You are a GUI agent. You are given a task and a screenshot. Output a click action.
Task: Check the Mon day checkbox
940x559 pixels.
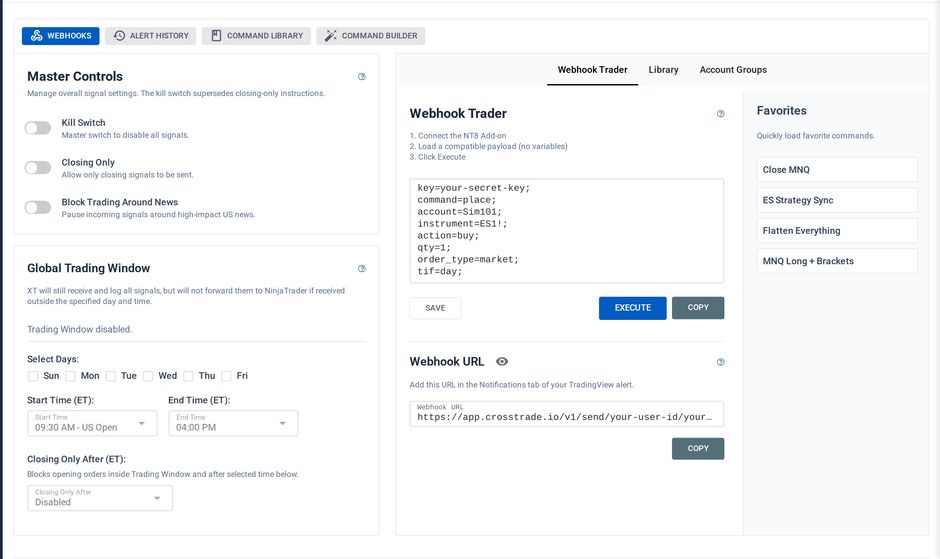[x=70, y=376]
